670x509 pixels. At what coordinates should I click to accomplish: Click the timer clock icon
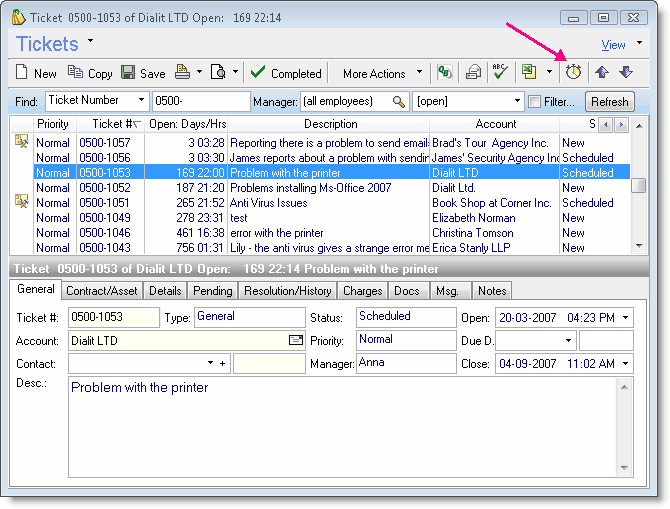tap(573, 73)
